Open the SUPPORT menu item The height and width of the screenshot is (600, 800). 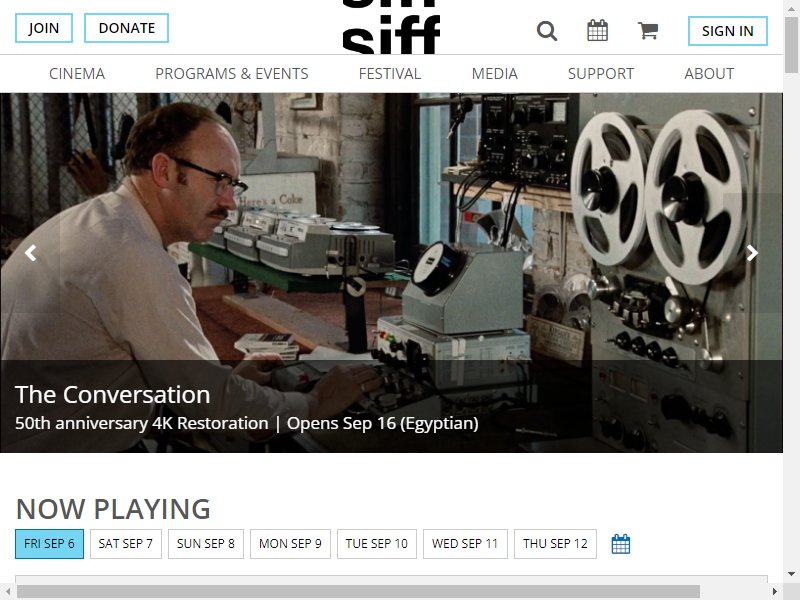point(601,74)
